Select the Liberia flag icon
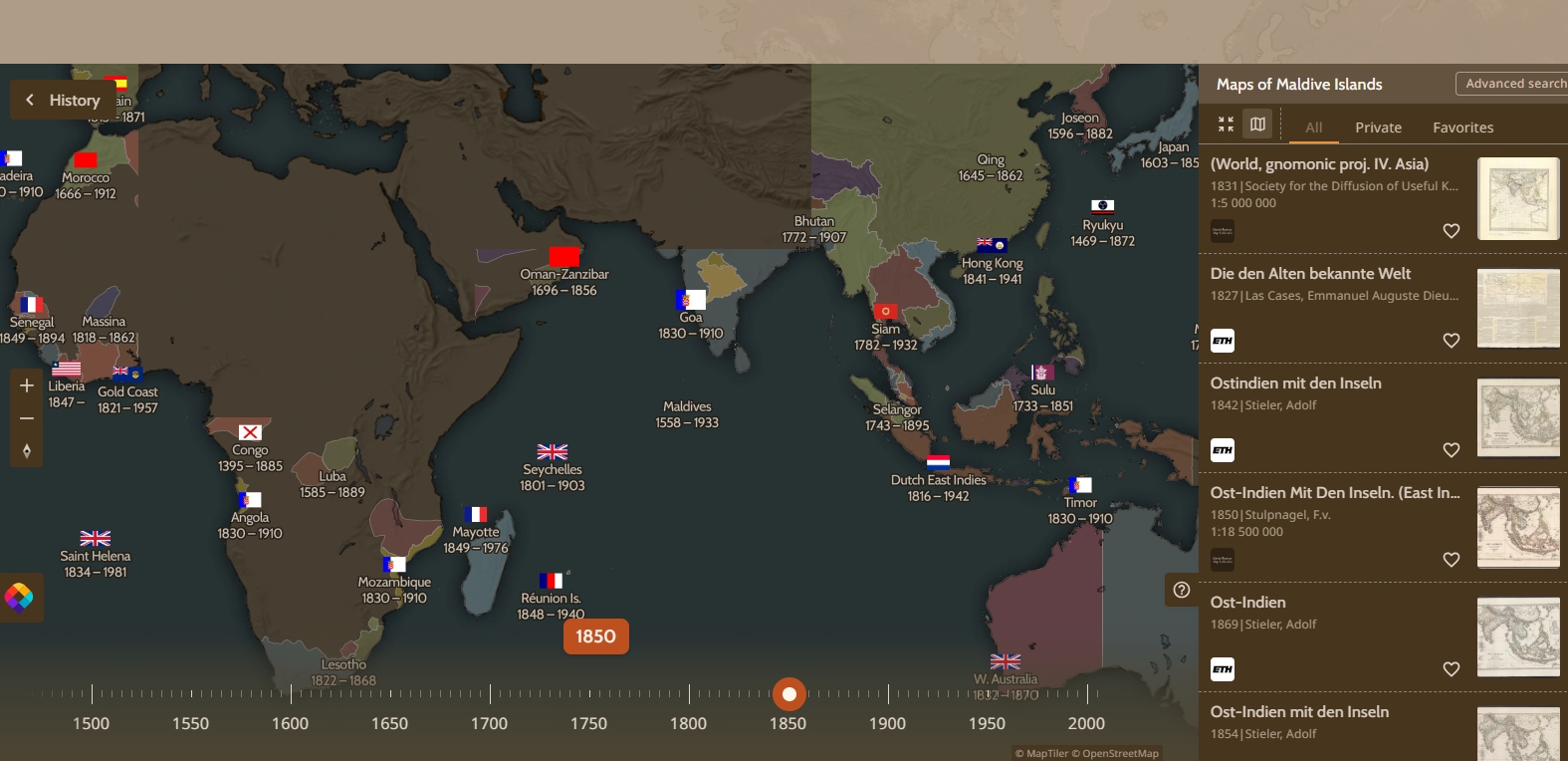This screenshot has width=1568, height=761. coord(66,369)
